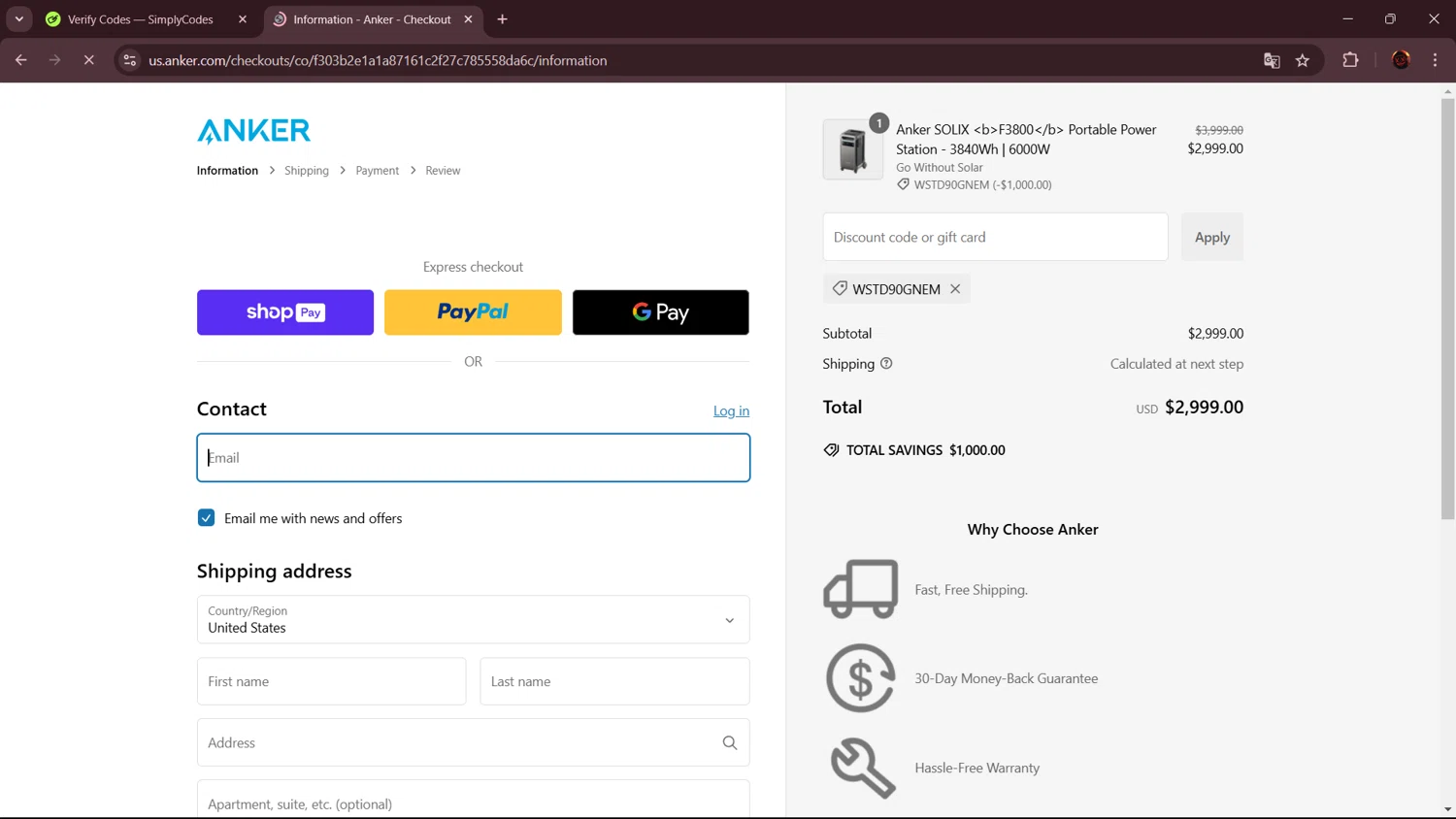Switch to the Verify Codes SimplyCodes tab

point(141,19)
